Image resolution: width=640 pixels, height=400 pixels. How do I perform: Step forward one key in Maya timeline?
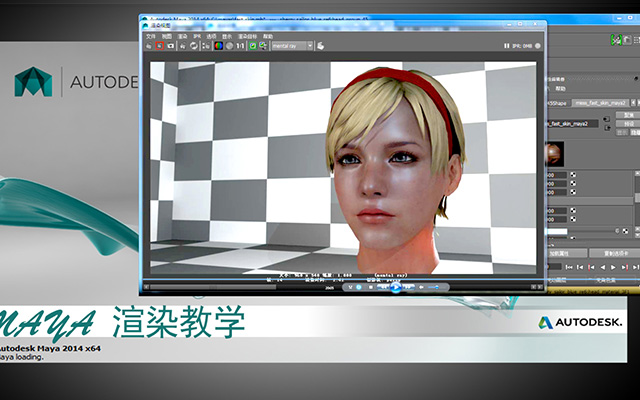624,267
